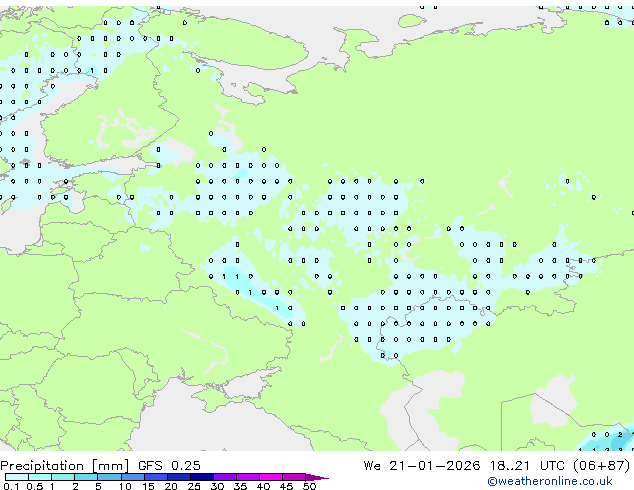Click the 30–35 mm purple legend swatch

tap(224, 477)
